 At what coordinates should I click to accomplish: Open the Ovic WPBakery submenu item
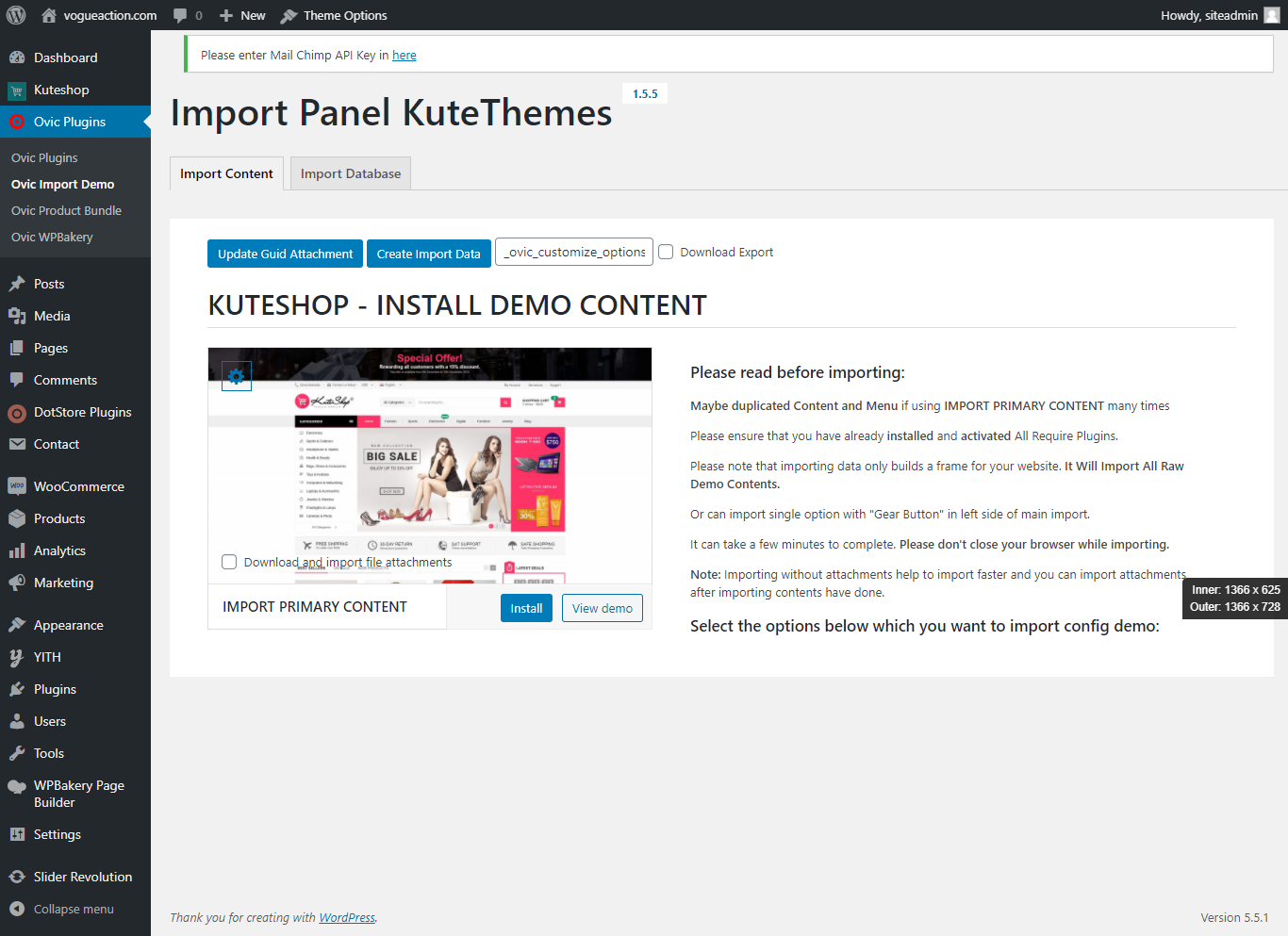pos(52,237)
